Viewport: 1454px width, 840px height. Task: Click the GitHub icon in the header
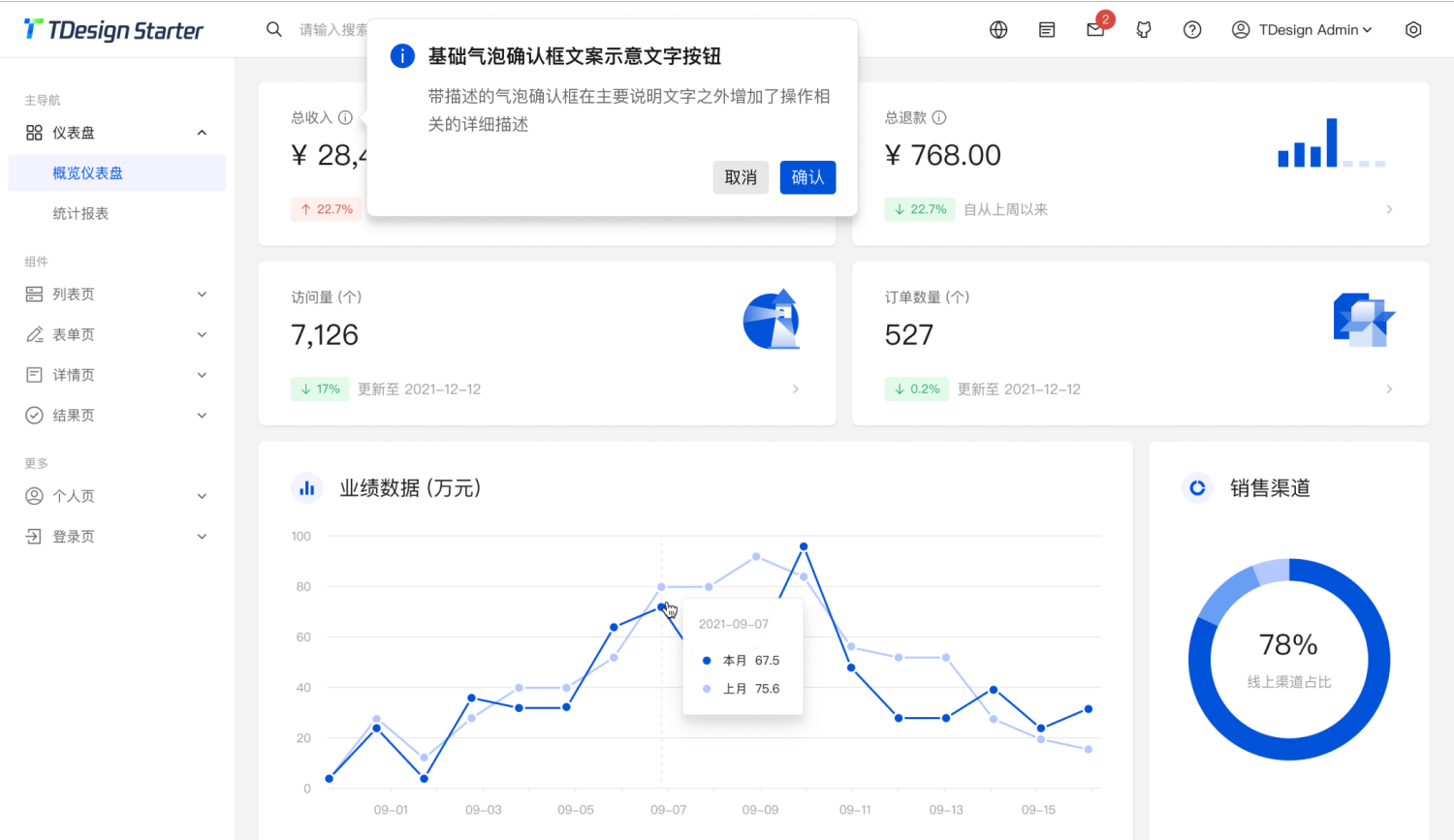point(1144,30)
